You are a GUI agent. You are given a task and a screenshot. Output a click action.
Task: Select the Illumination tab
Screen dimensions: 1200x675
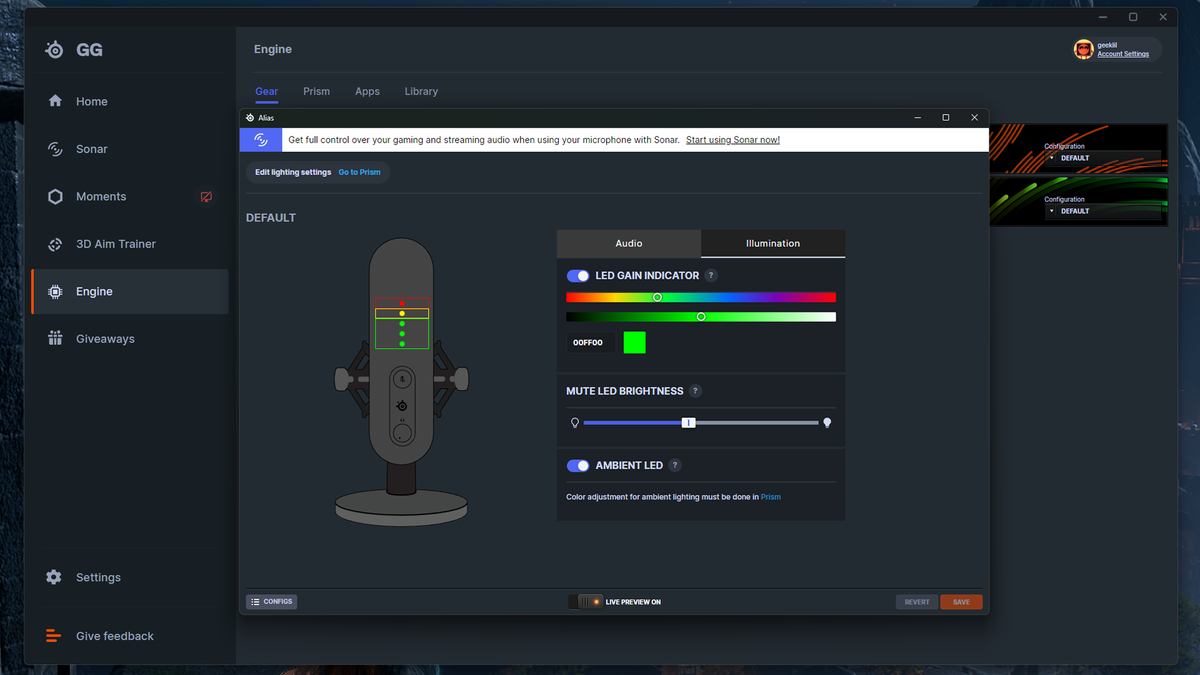point(773,243)
